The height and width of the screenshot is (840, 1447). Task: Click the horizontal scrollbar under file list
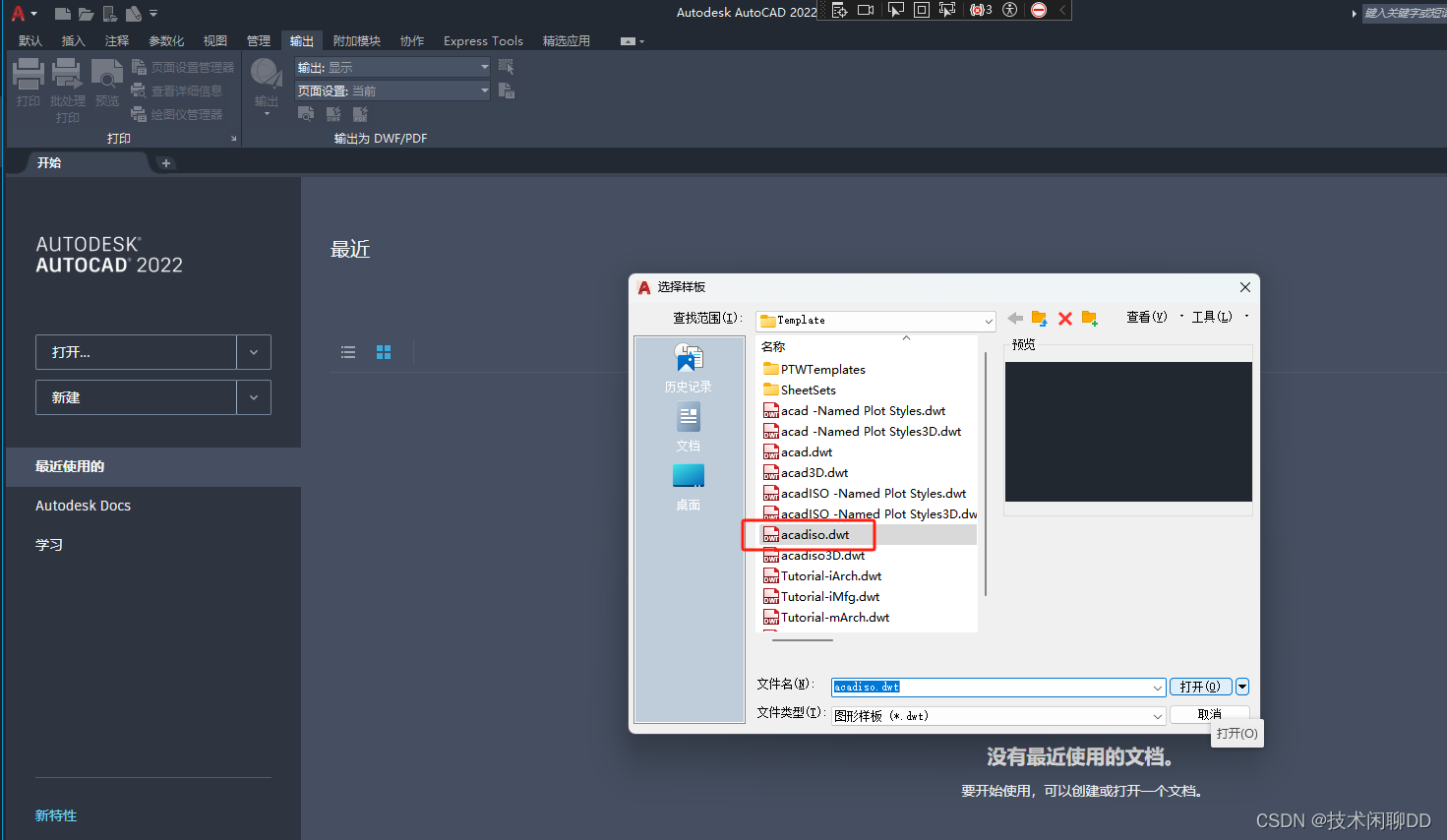[x=803, y=640]
